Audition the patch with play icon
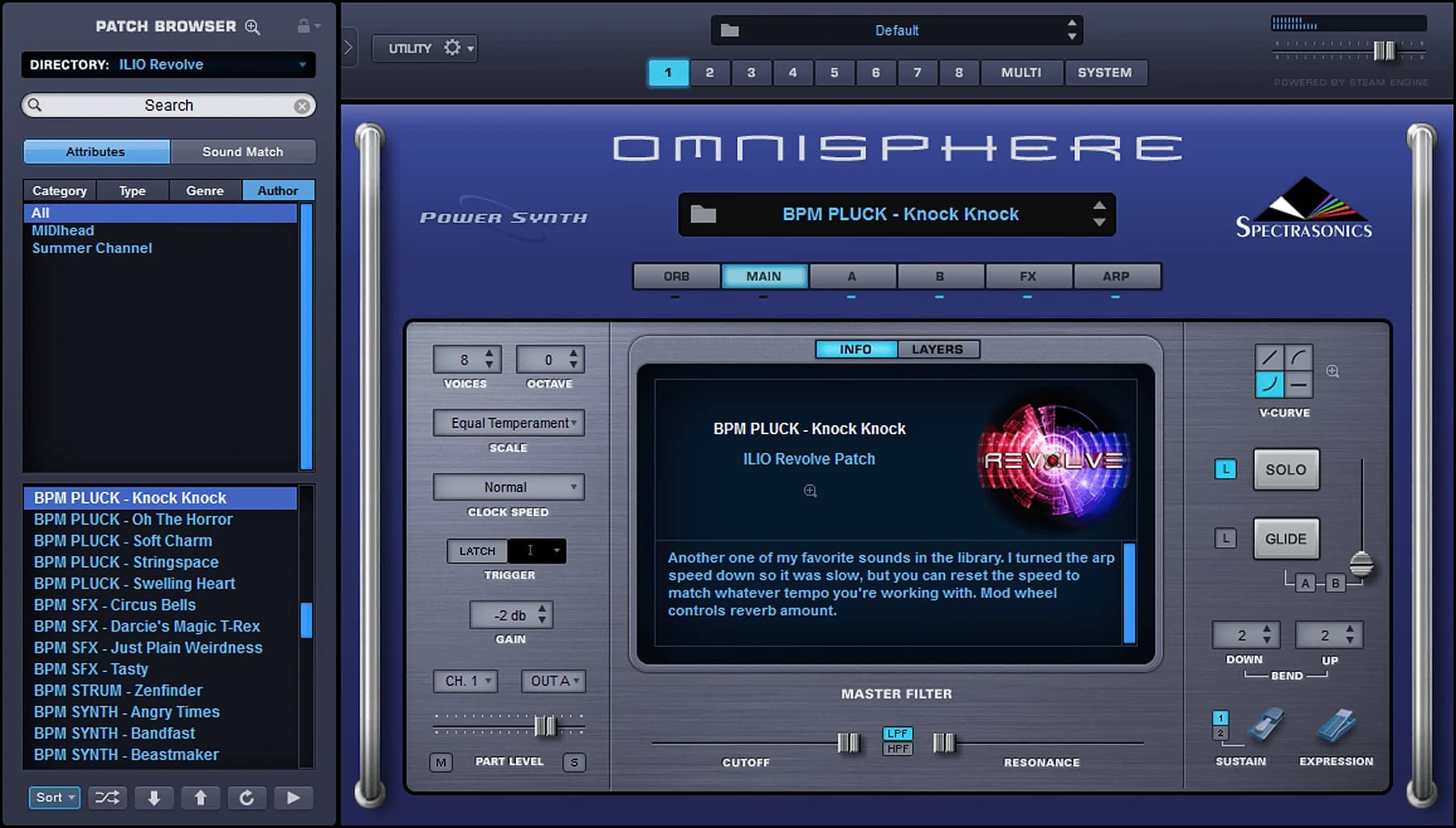Screen dimensions: 1456x828 tap(294, 797)
